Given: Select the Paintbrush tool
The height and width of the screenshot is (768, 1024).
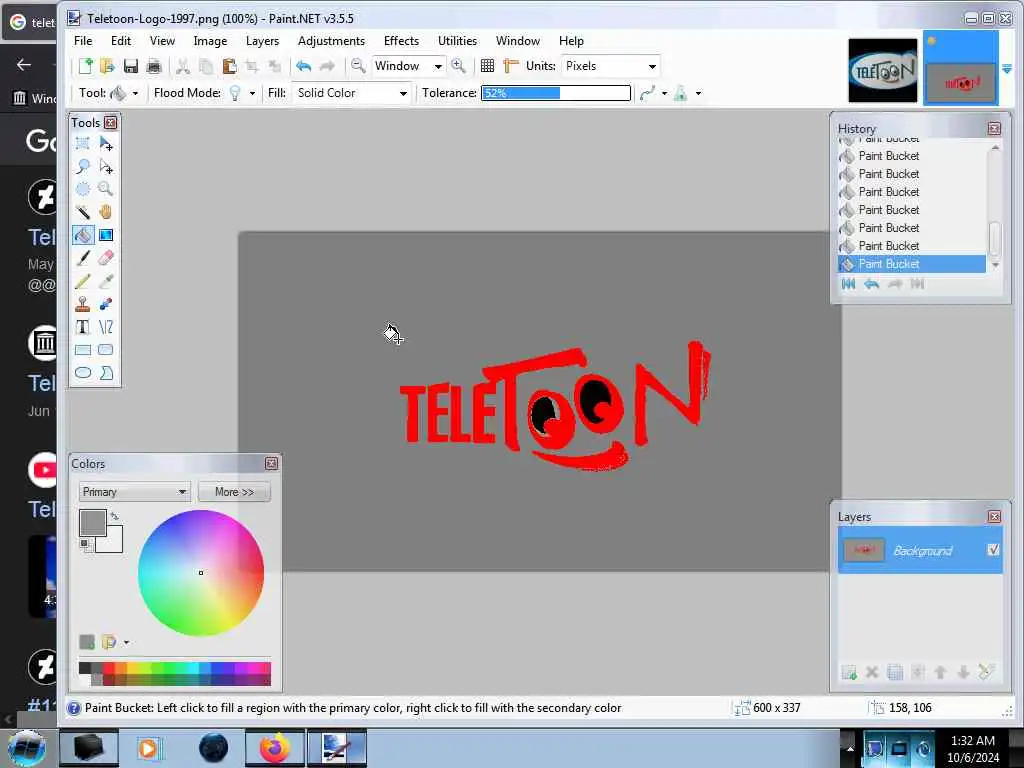Looking at the screenshot, I should 83,258.
